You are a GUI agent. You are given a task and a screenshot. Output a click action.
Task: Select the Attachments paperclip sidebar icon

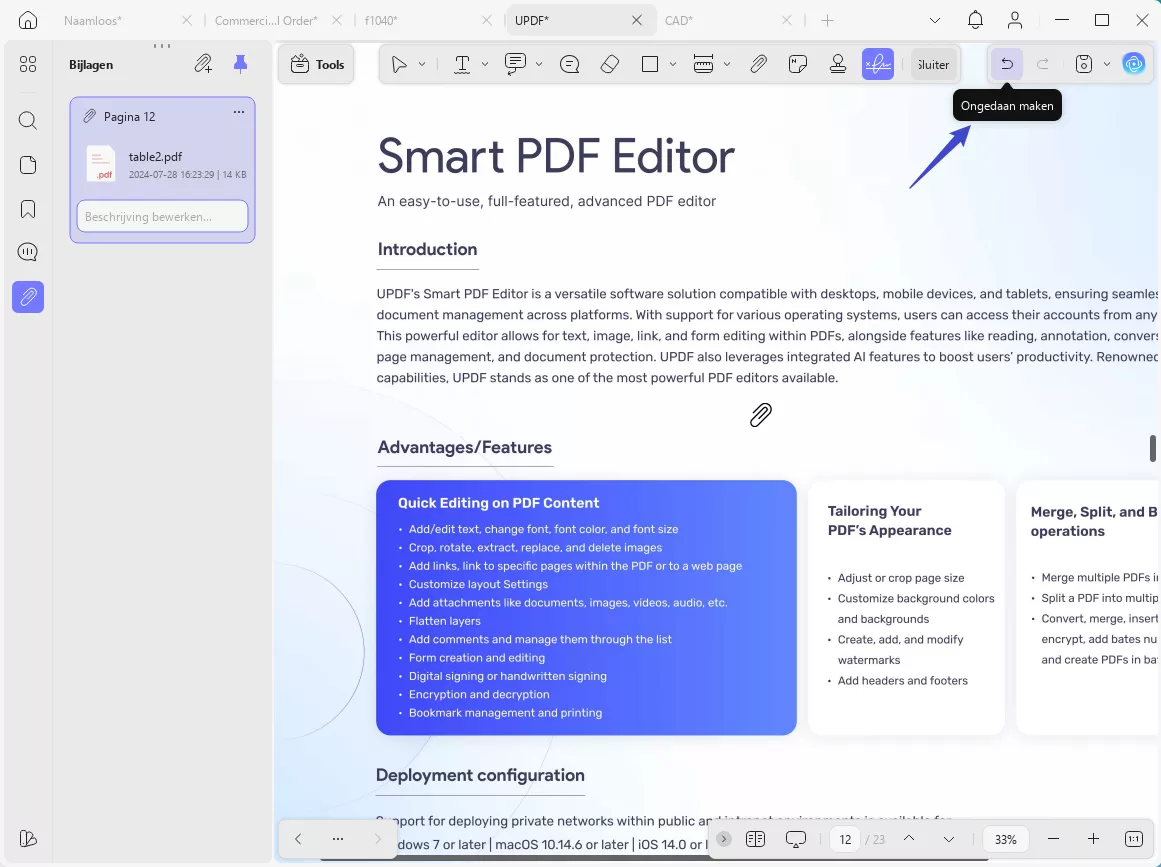[27, 297]
